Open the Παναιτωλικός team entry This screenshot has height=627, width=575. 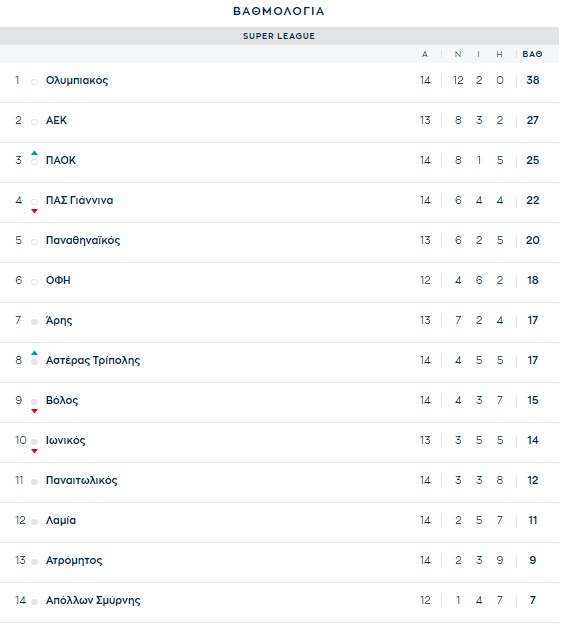tap(82, 480)
